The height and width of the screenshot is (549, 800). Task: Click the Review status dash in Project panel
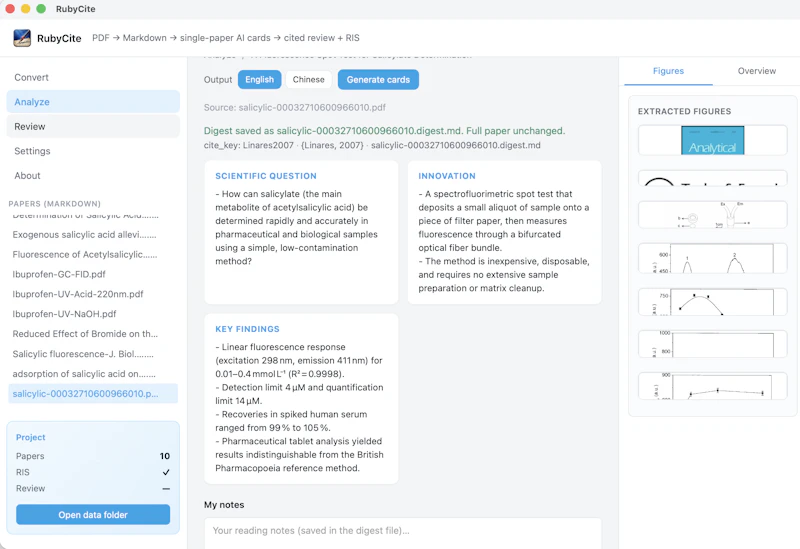(166, 489)
